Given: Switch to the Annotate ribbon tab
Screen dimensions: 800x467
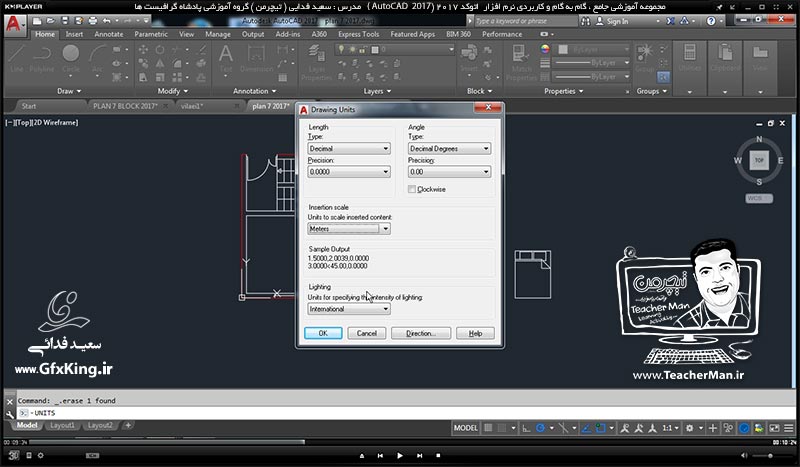Looking at the screenshot, I should (x=109, y=34).
